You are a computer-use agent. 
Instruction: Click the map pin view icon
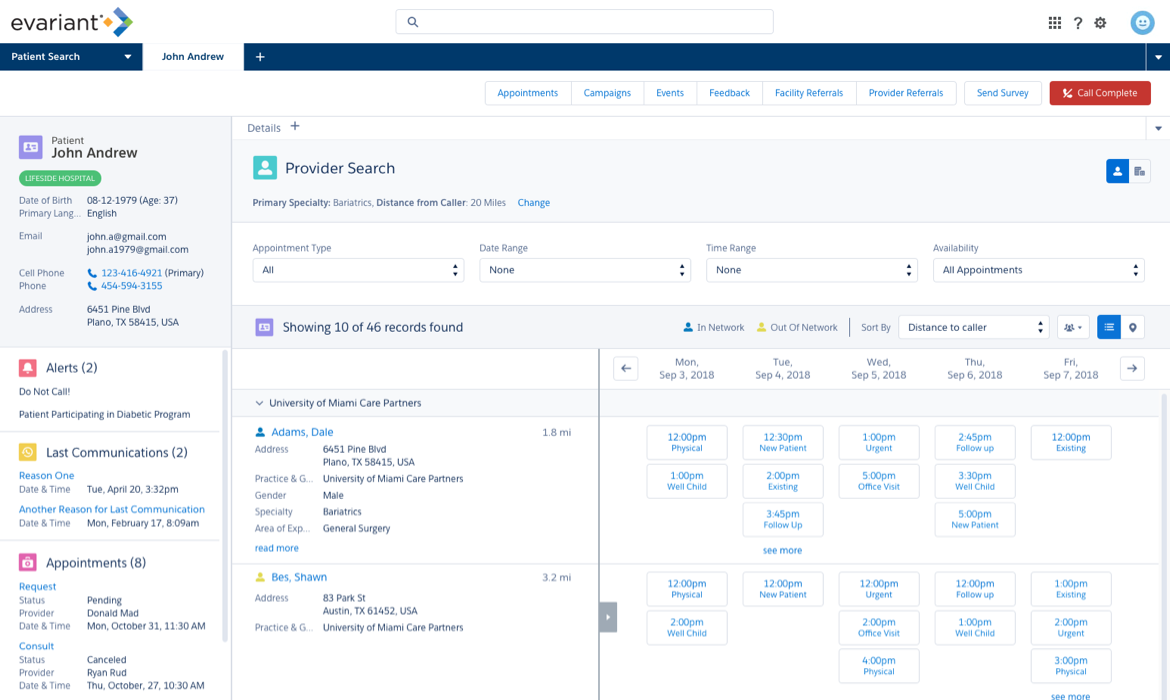click(1133, 327)
